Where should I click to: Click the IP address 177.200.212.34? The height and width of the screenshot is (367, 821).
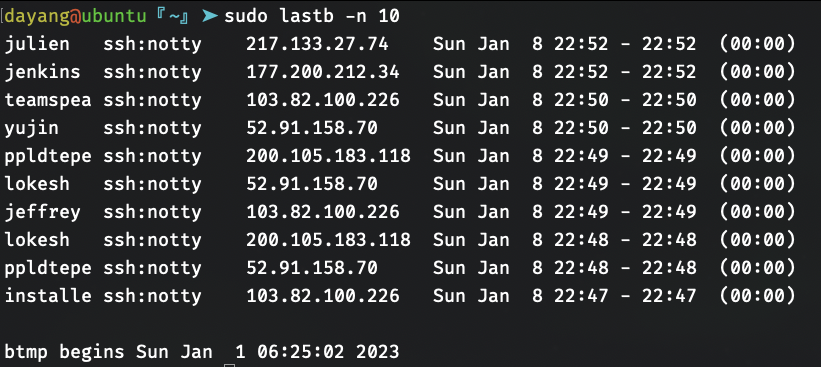click(323, 72)
